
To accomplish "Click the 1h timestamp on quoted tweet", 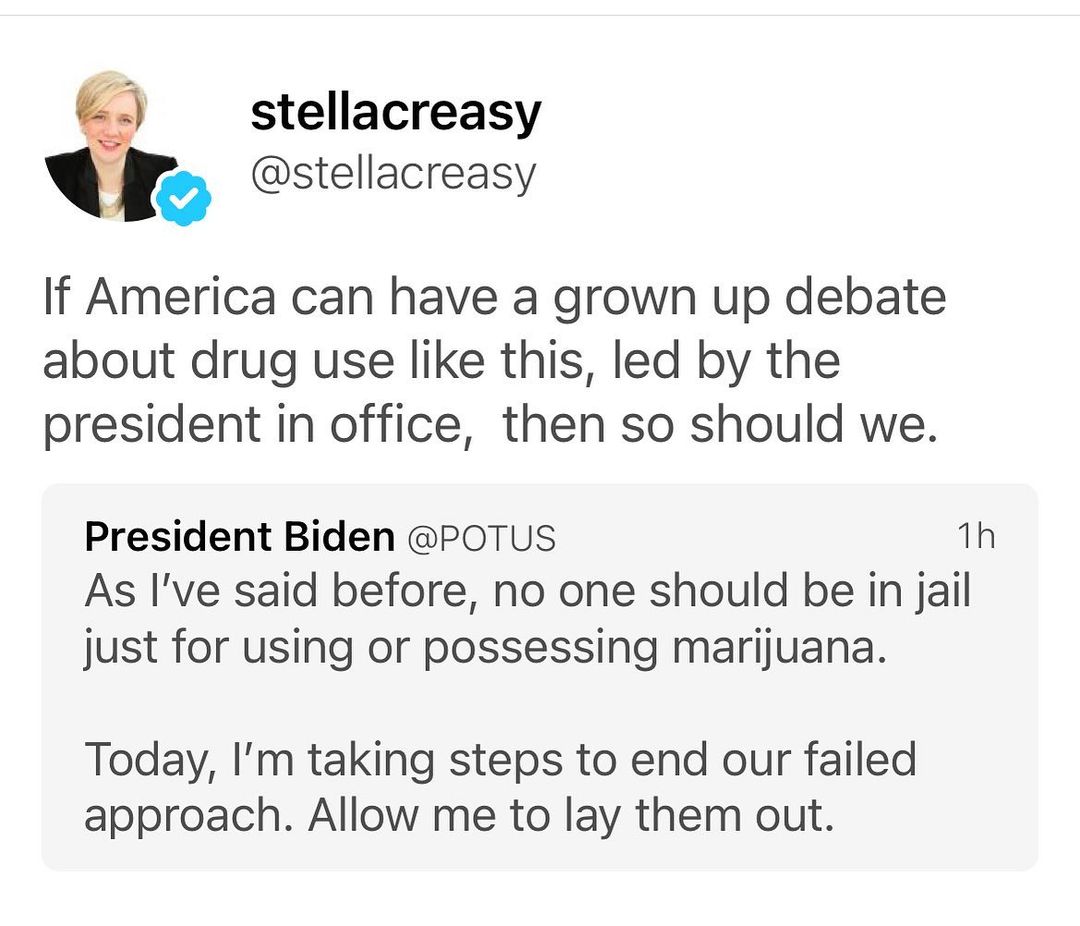I will [x=975, y=537].
